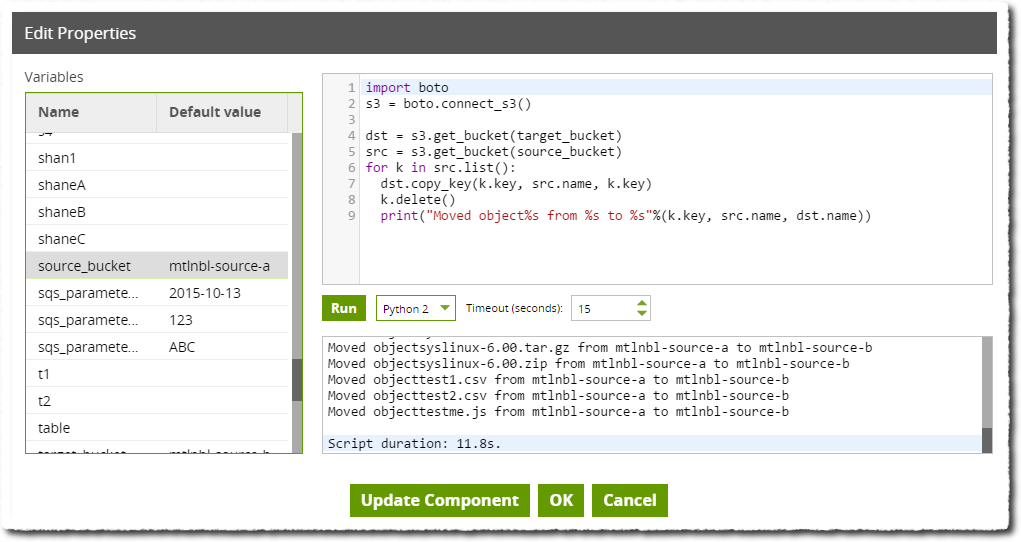The width and height of the screenshot is (1021, 542).
Task: Cancel the Edit Properties dialog
Action: pyautogui.click(x=629, y=501)
